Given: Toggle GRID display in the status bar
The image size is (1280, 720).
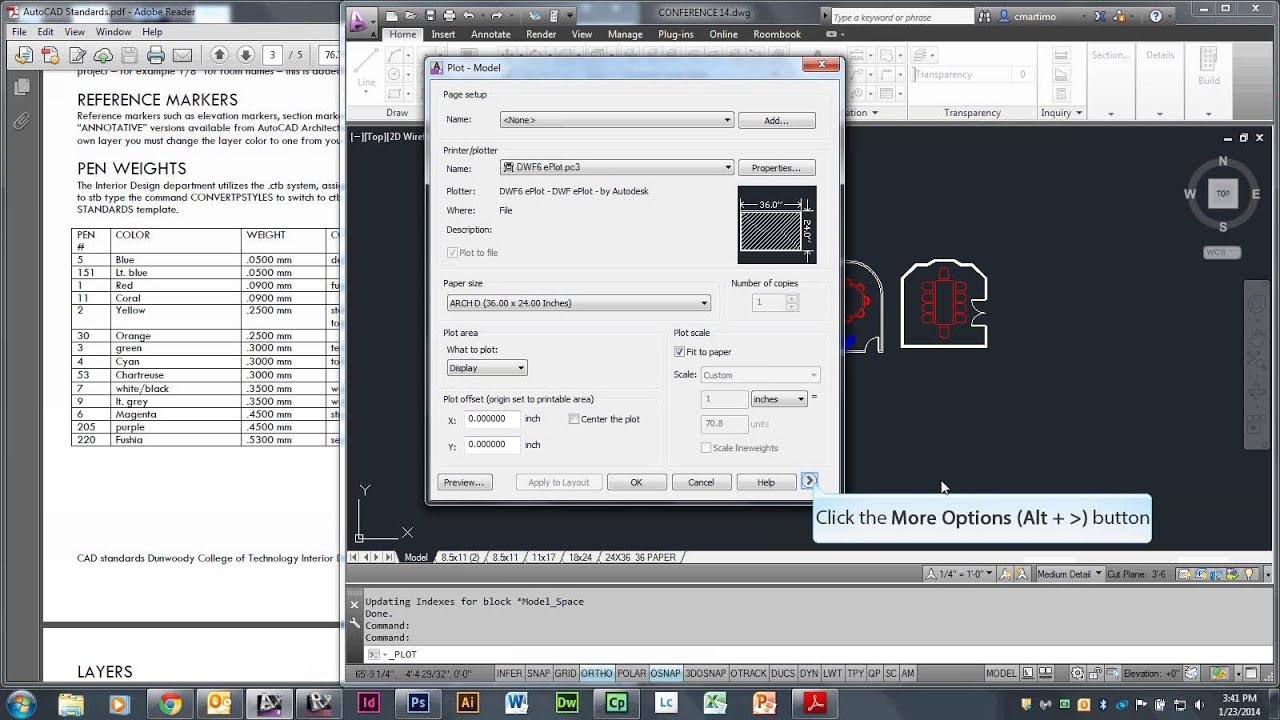Looking at the screenshot, I should tap(566, 674).
